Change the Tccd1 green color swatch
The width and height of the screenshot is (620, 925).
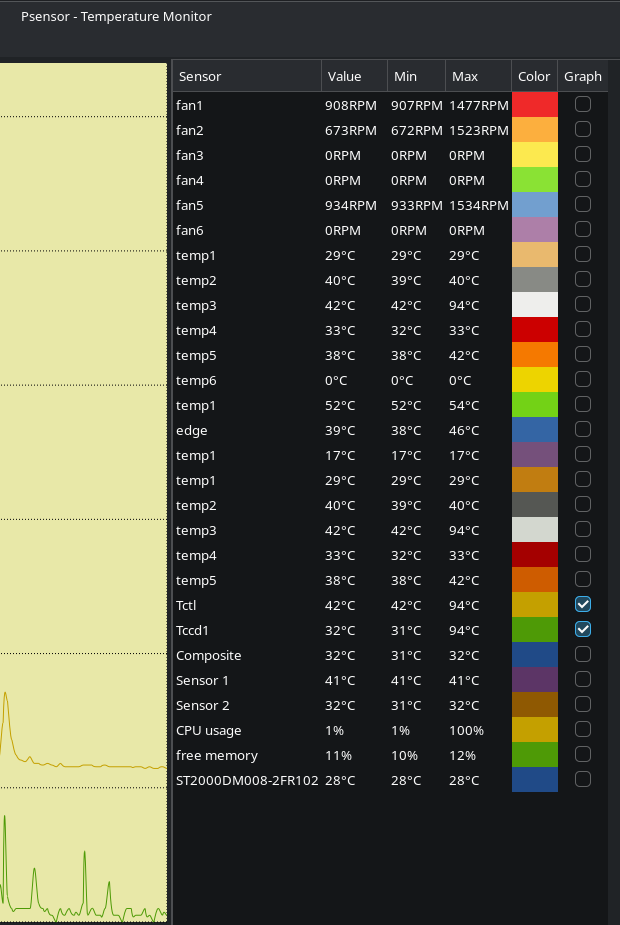pos(534,629)
